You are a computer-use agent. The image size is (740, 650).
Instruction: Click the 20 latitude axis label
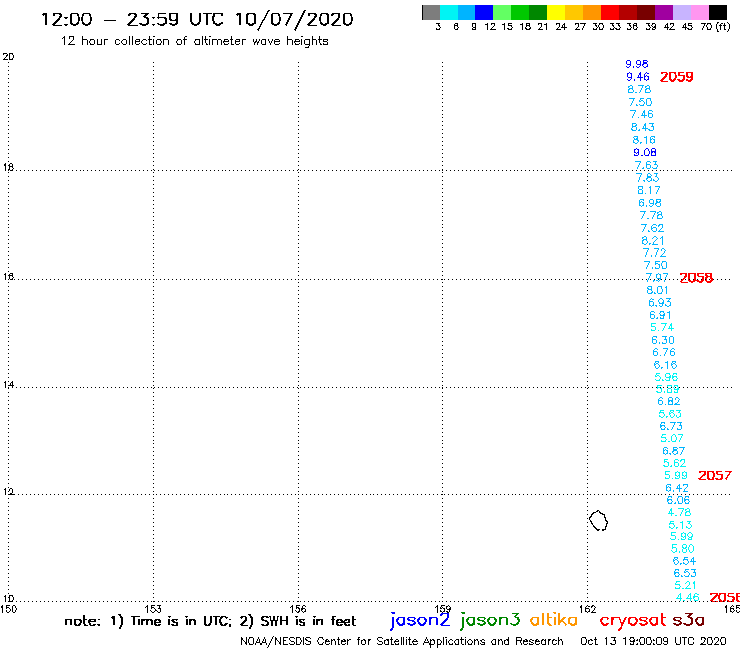[x=8, y=57]
